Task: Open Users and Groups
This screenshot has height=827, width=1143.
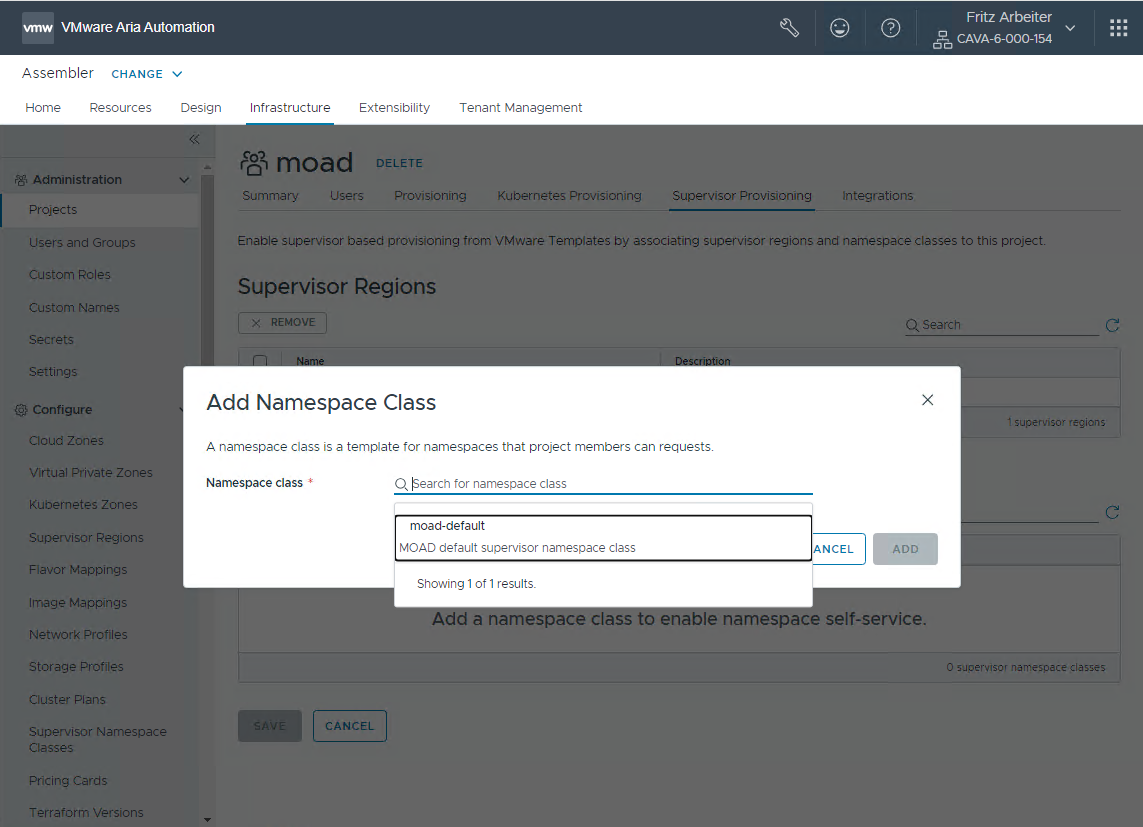Action: coord(82,243)
